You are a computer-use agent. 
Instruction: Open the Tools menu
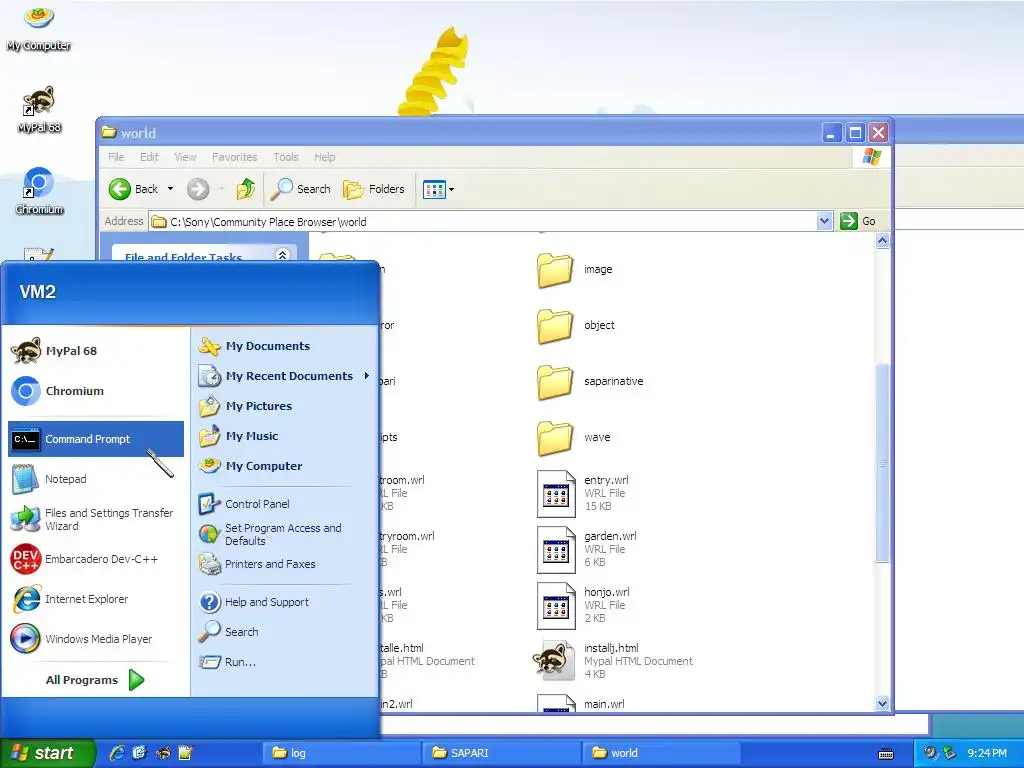(285, 157)
